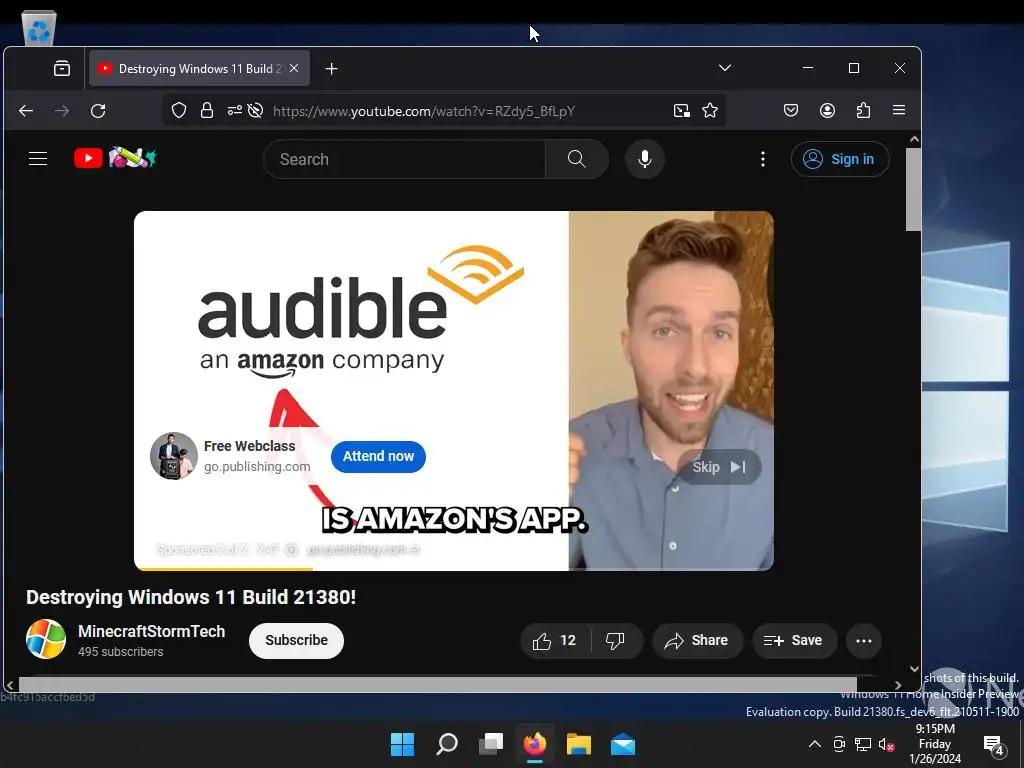The width and height of the screenshot is (1024, 768).
Task: Click the Meet Now tray icon
Action: [839, 744]
